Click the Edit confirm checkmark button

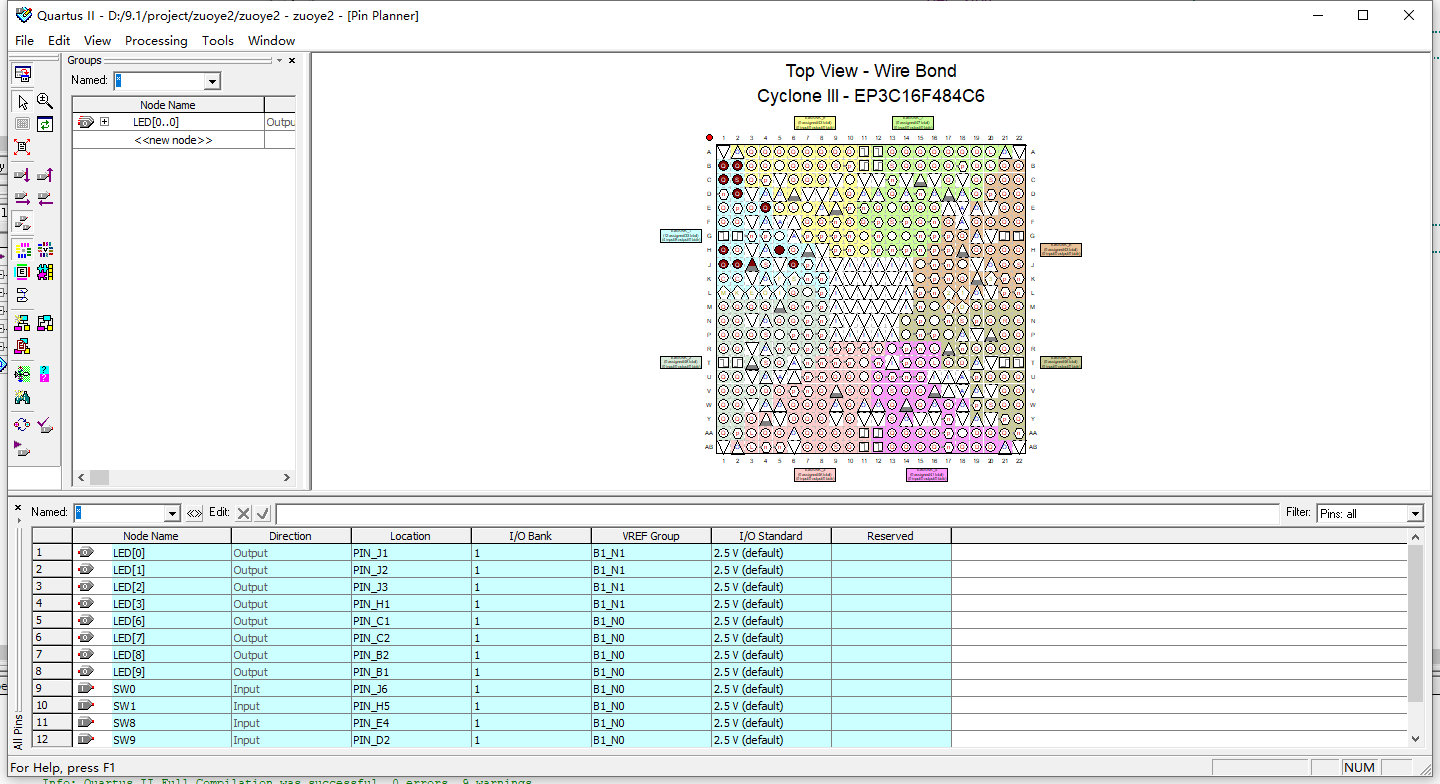[x=263, y=513]
